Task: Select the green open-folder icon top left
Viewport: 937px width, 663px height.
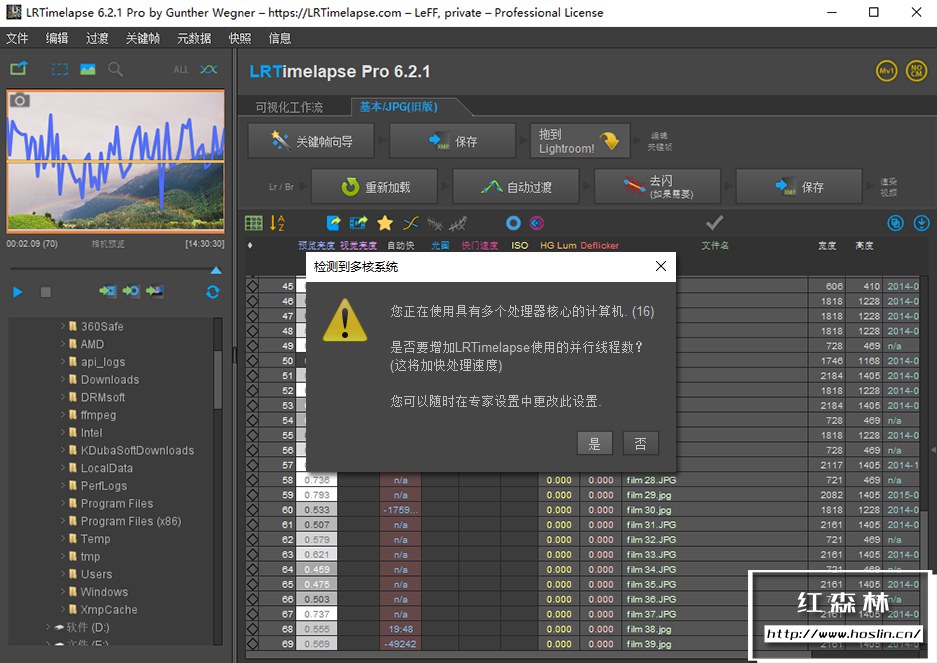Action: (x=19, y=68)
